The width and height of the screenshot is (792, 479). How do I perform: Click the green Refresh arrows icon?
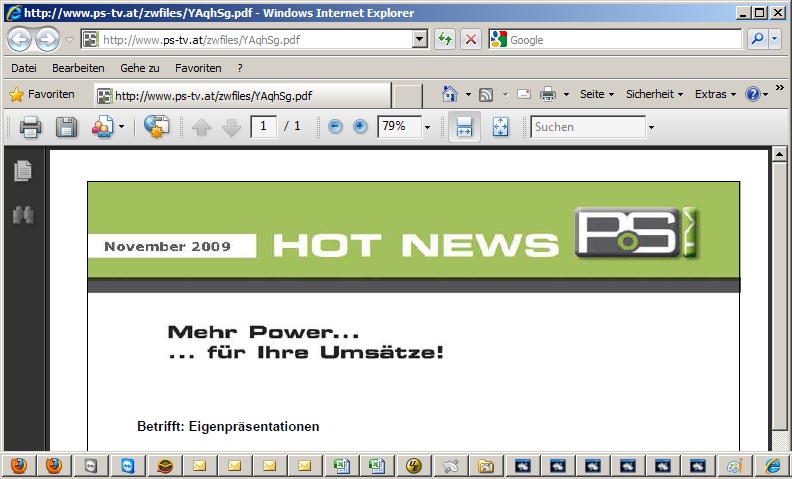pos(444,39)
